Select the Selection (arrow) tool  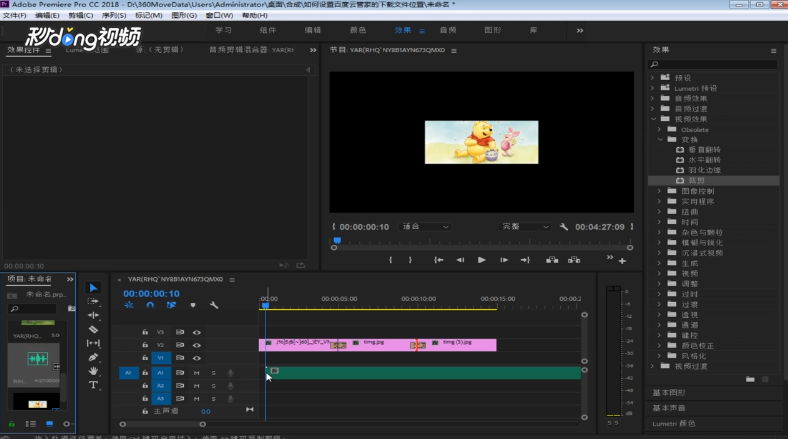(x=93, y=288)
